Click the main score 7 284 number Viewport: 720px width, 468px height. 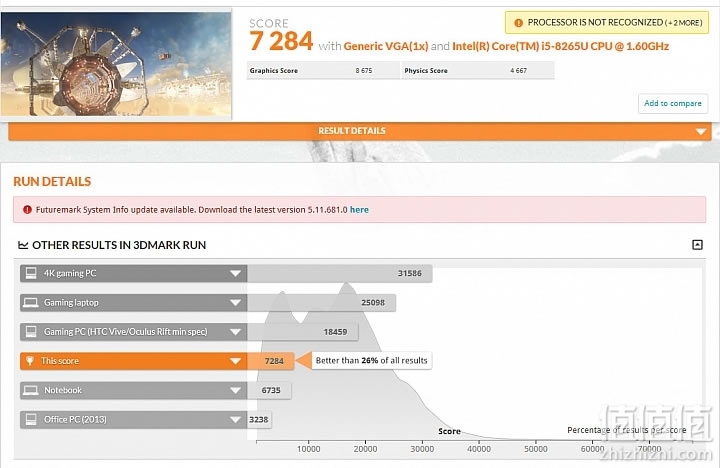[281, 41]
